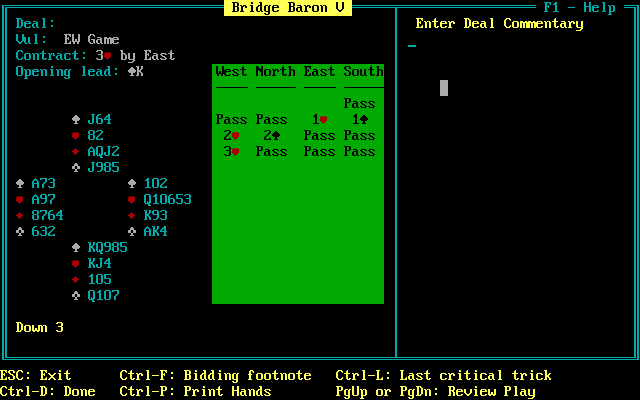The height and width of the screenshot is (400, 640).
Task: Click South's club suit symbol beside Q107
Action: coord(76,296)
